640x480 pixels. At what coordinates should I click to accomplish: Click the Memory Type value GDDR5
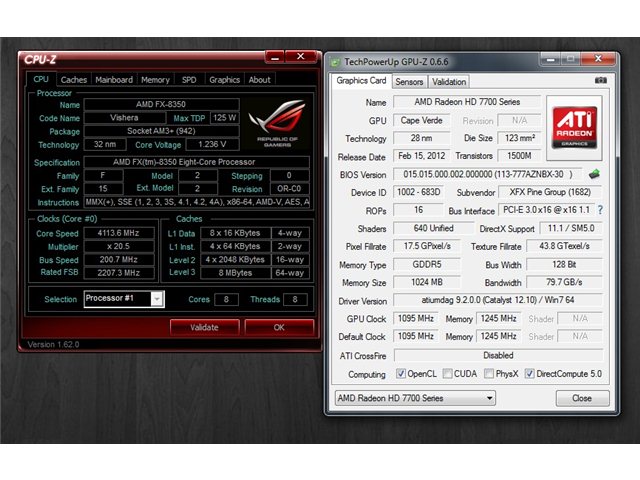point(427,264)
